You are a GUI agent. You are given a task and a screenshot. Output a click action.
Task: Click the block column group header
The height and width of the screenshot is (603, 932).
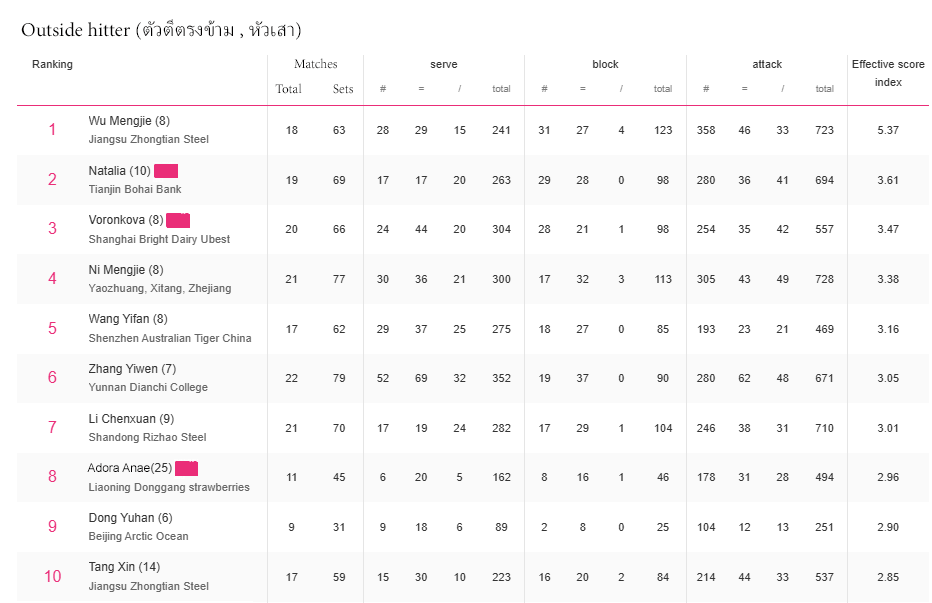605,65
